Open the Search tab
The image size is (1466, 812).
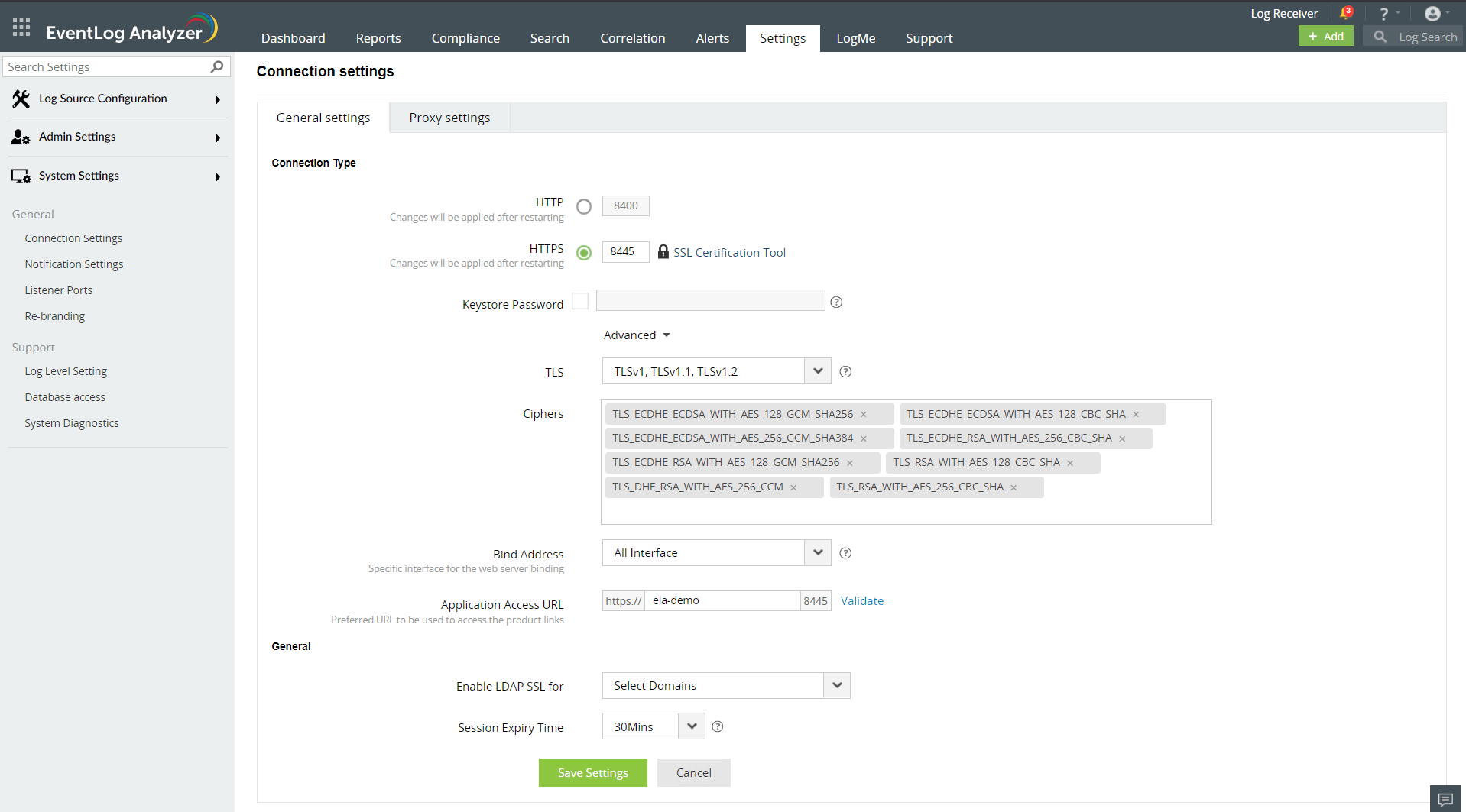click(550, 38)
